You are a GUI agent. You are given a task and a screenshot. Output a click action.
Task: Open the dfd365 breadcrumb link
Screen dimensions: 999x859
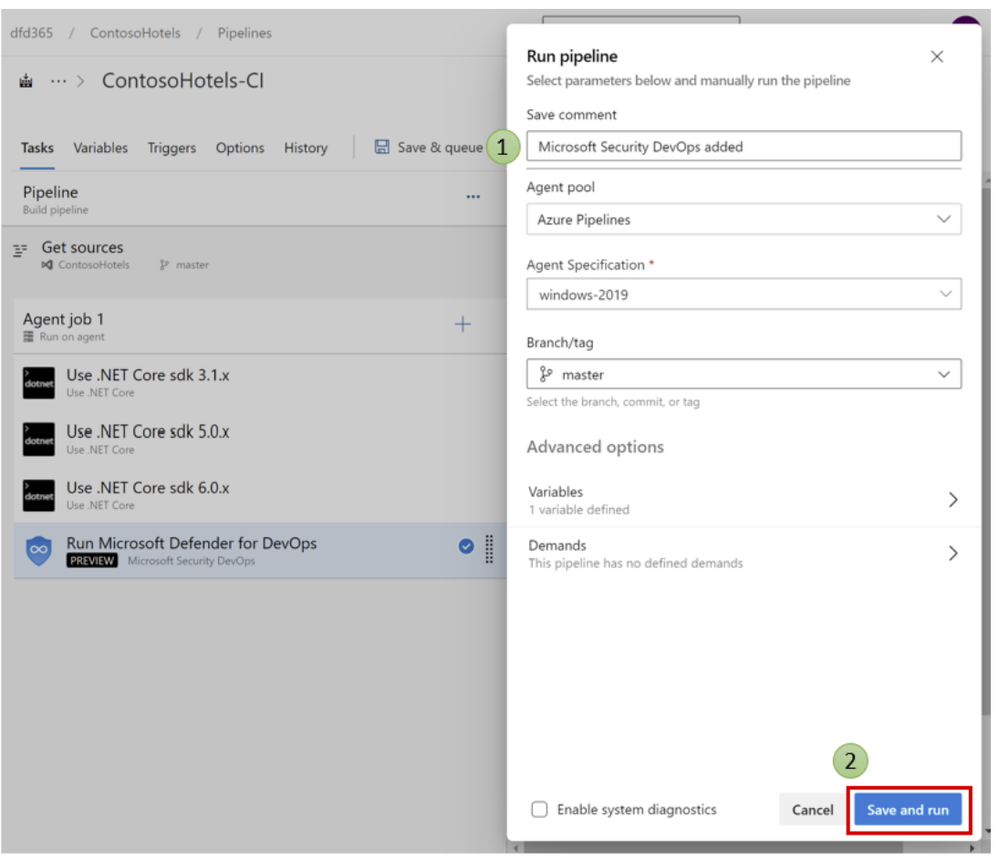pyautogui.click(x=32, y=32)
